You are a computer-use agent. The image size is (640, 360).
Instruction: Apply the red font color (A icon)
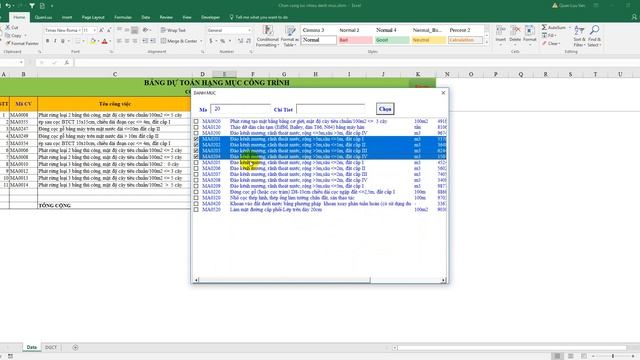[104, 41]
